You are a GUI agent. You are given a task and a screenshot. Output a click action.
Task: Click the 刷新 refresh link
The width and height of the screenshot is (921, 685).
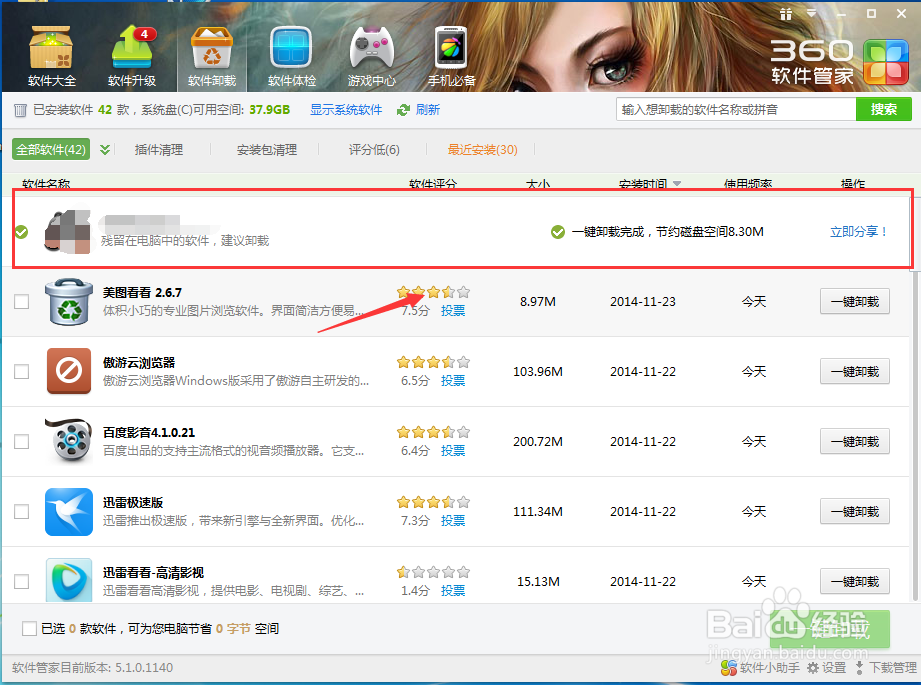pos(428,110)
